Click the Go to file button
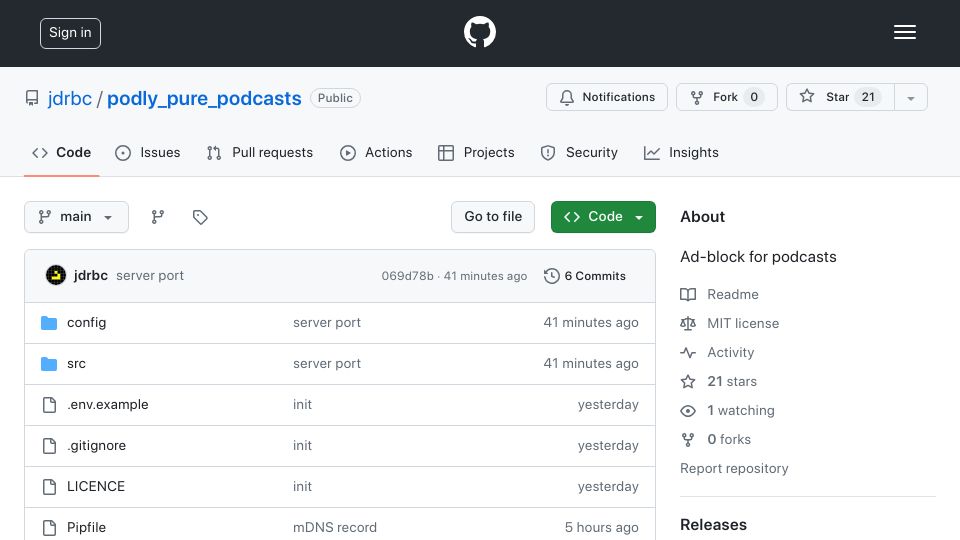960x540 pixels. coord(493,217)
